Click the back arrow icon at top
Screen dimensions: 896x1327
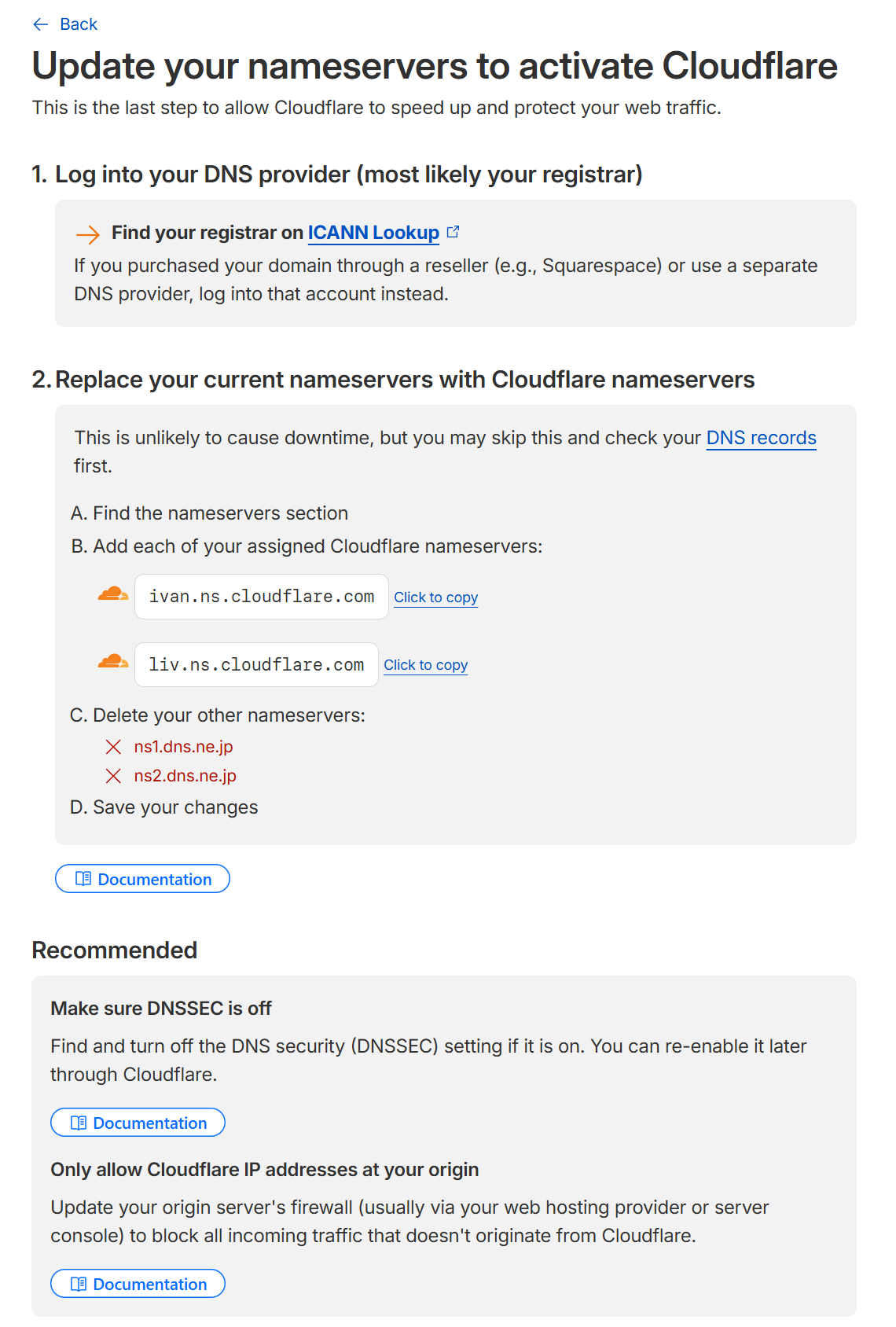point(40,24)
